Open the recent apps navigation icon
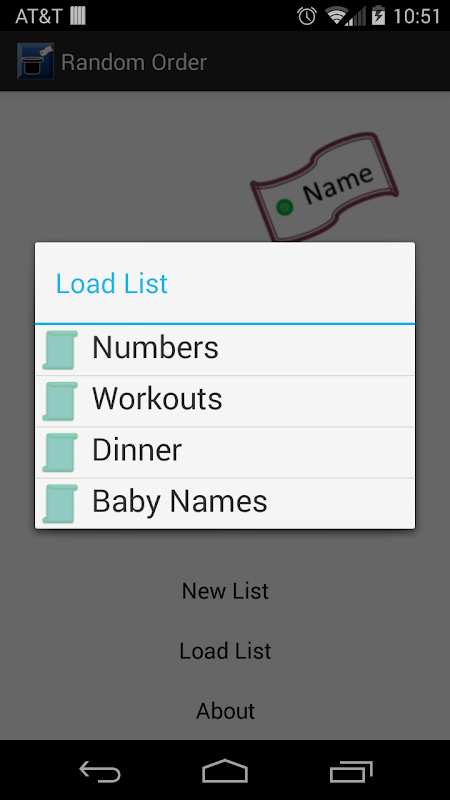 pos(351,771)
